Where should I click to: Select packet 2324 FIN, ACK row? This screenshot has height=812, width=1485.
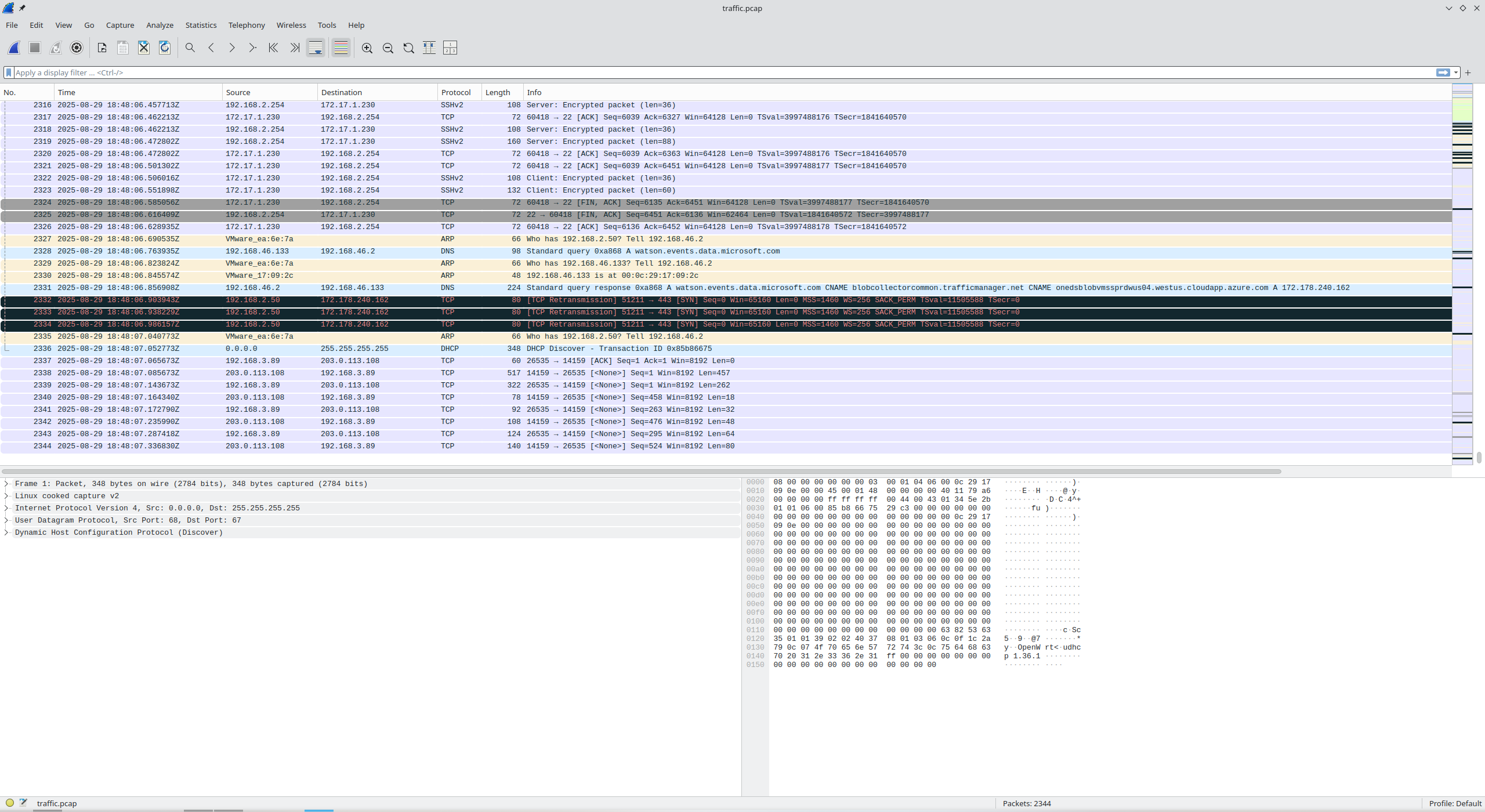tap(726, 202)
